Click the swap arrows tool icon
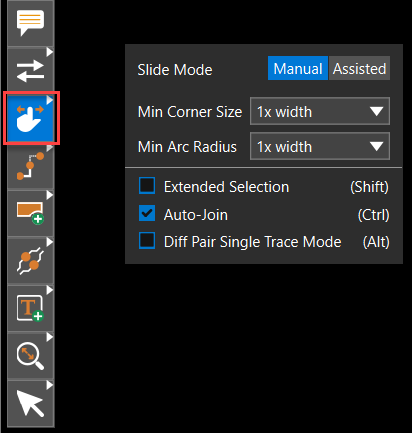This screenshot has height=433, width=412. 30,71
